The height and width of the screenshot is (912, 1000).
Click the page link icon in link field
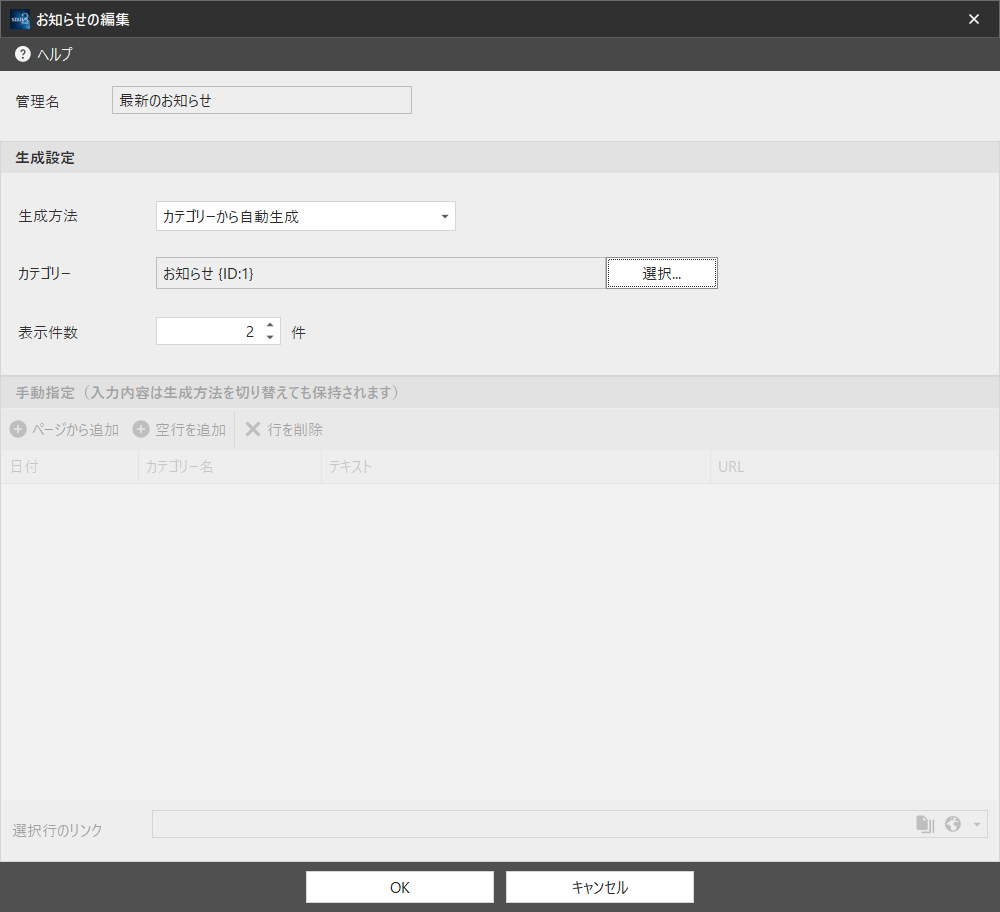point(925,824)
